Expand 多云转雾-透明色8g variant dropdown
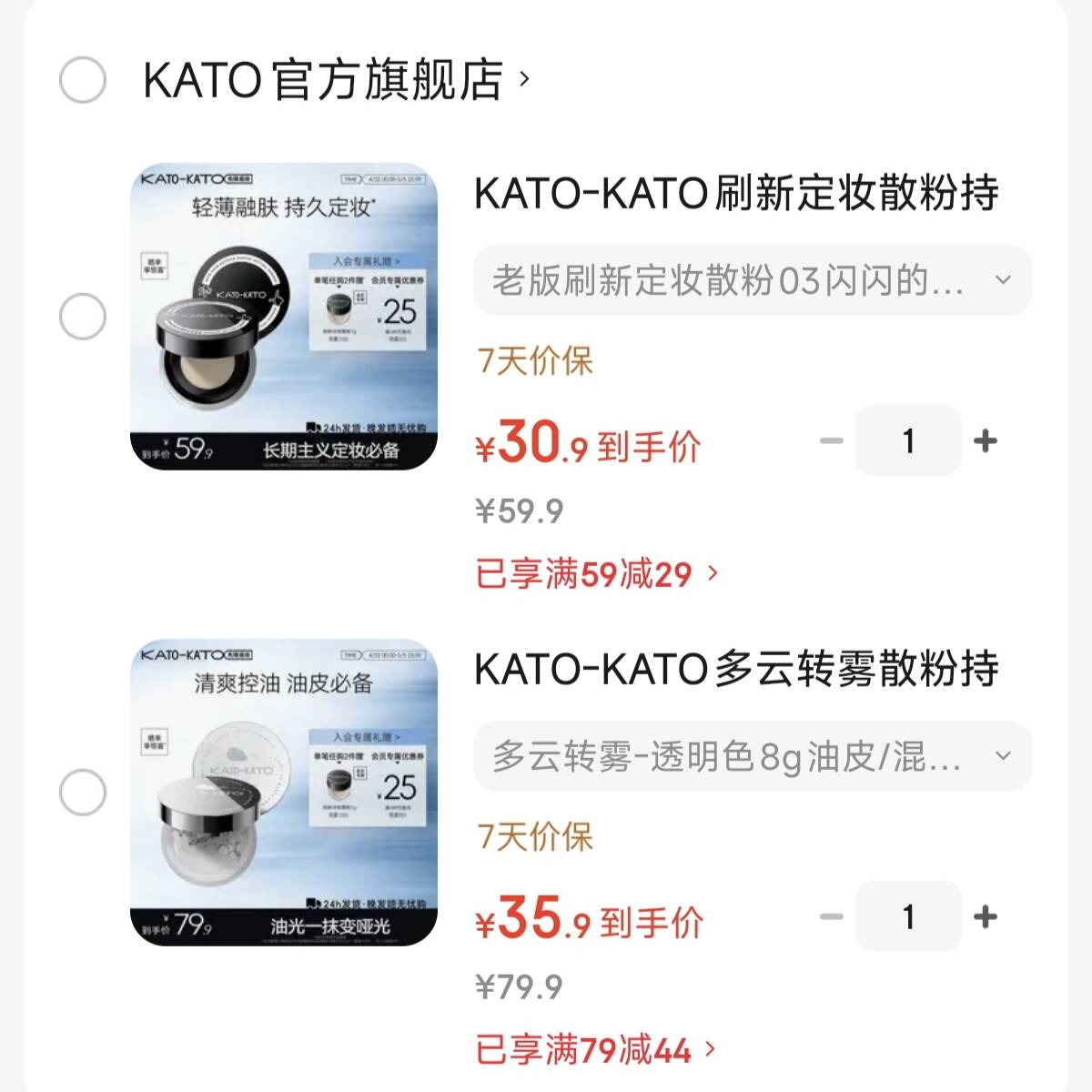This screenshot has height=1092, width=1092. click(x=753, y=756)
